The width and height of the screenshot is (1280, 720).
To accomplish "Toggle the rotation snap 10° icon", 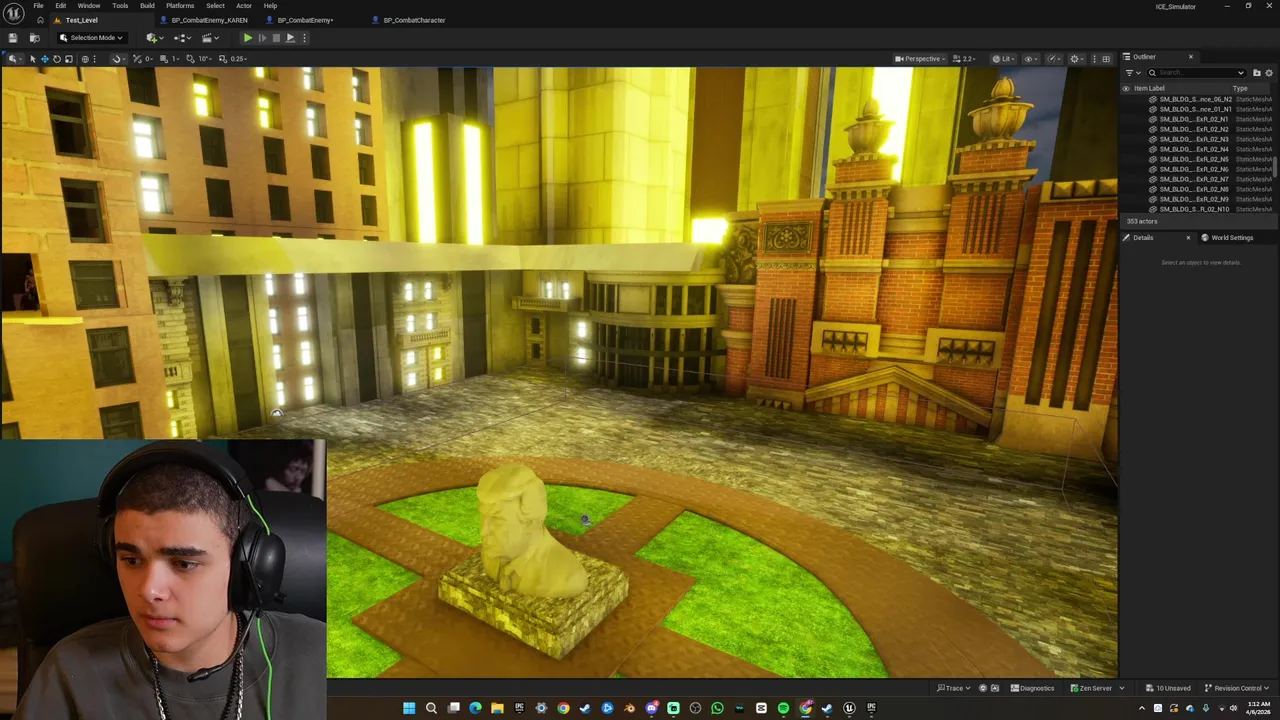I will (x=190, y=59).
